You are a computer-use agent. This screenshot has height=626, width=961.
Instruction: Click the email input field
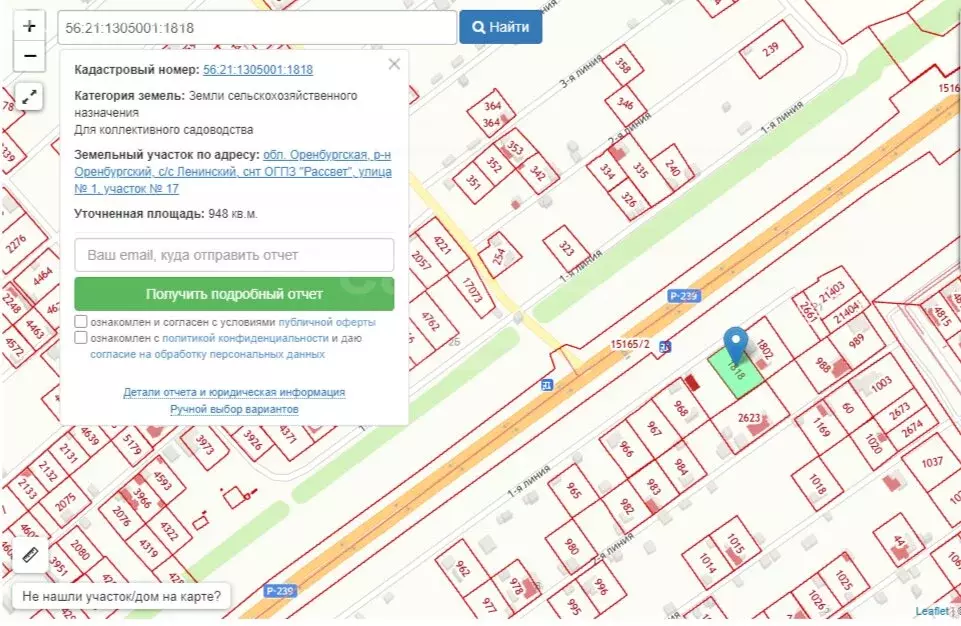(x=234, y=255)
